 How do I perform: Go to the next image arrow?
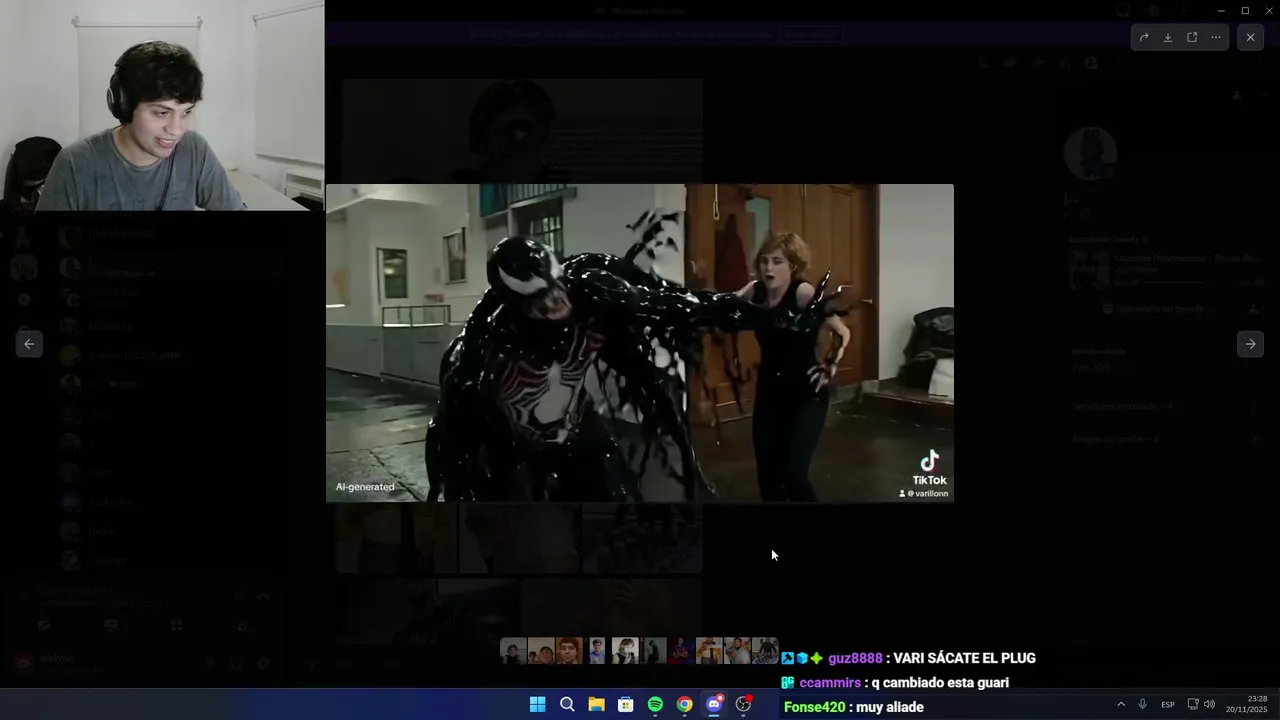click(1250, 344)
